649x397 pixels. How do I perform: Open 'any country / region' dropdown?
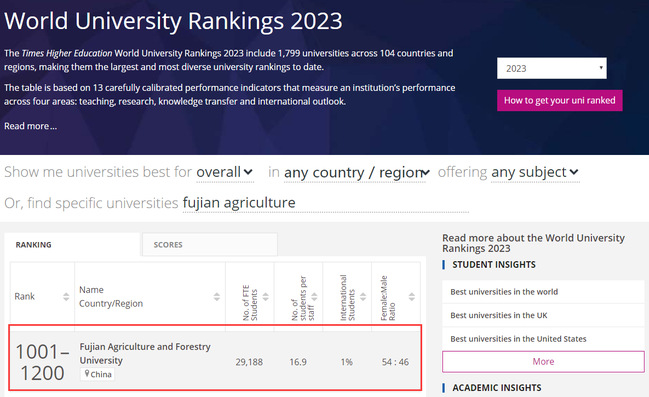click(x=357, y=173)
